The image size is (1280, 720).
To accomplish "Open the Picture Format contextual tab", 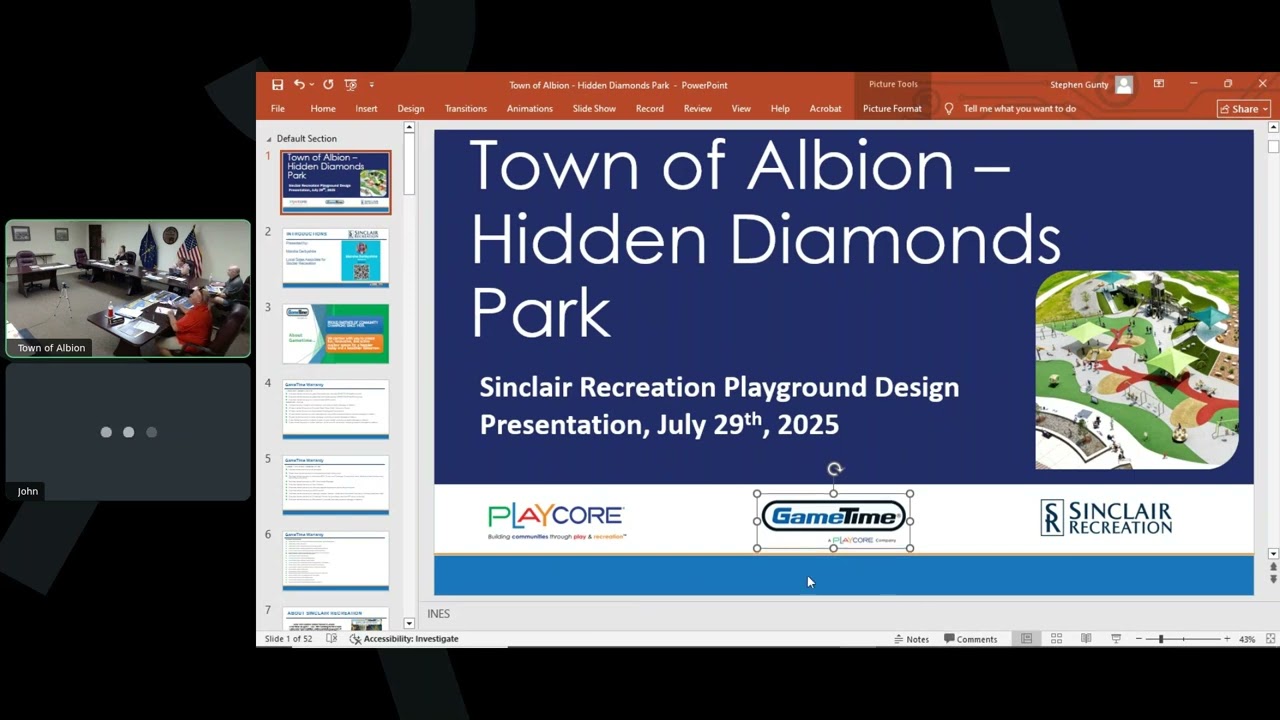I will click(892, 109).
